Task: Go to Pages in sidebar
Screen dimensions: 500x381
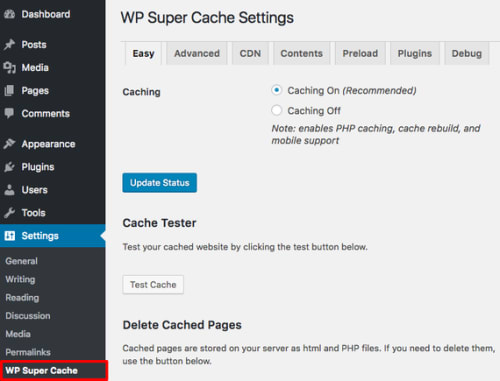Action: (53, 90)
